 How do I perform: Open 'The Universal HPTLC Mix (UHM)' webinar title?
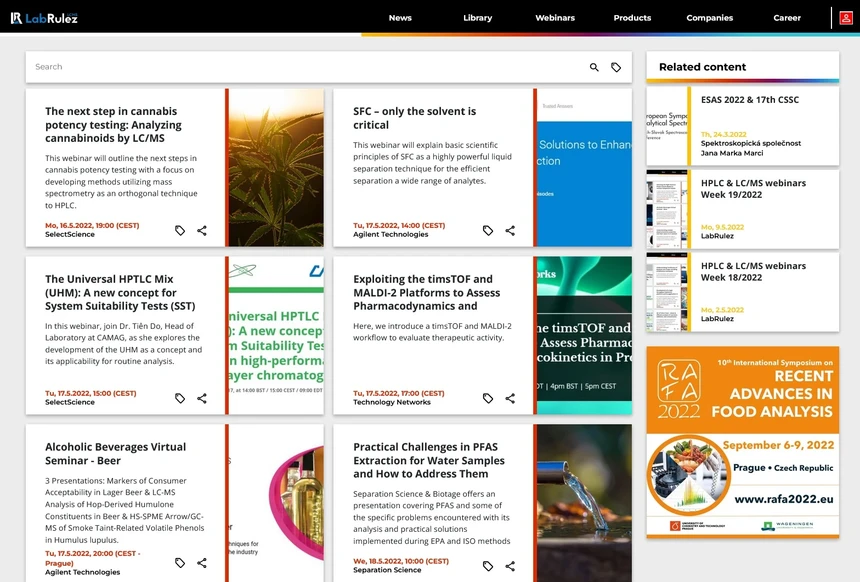(x=120, y=292)
